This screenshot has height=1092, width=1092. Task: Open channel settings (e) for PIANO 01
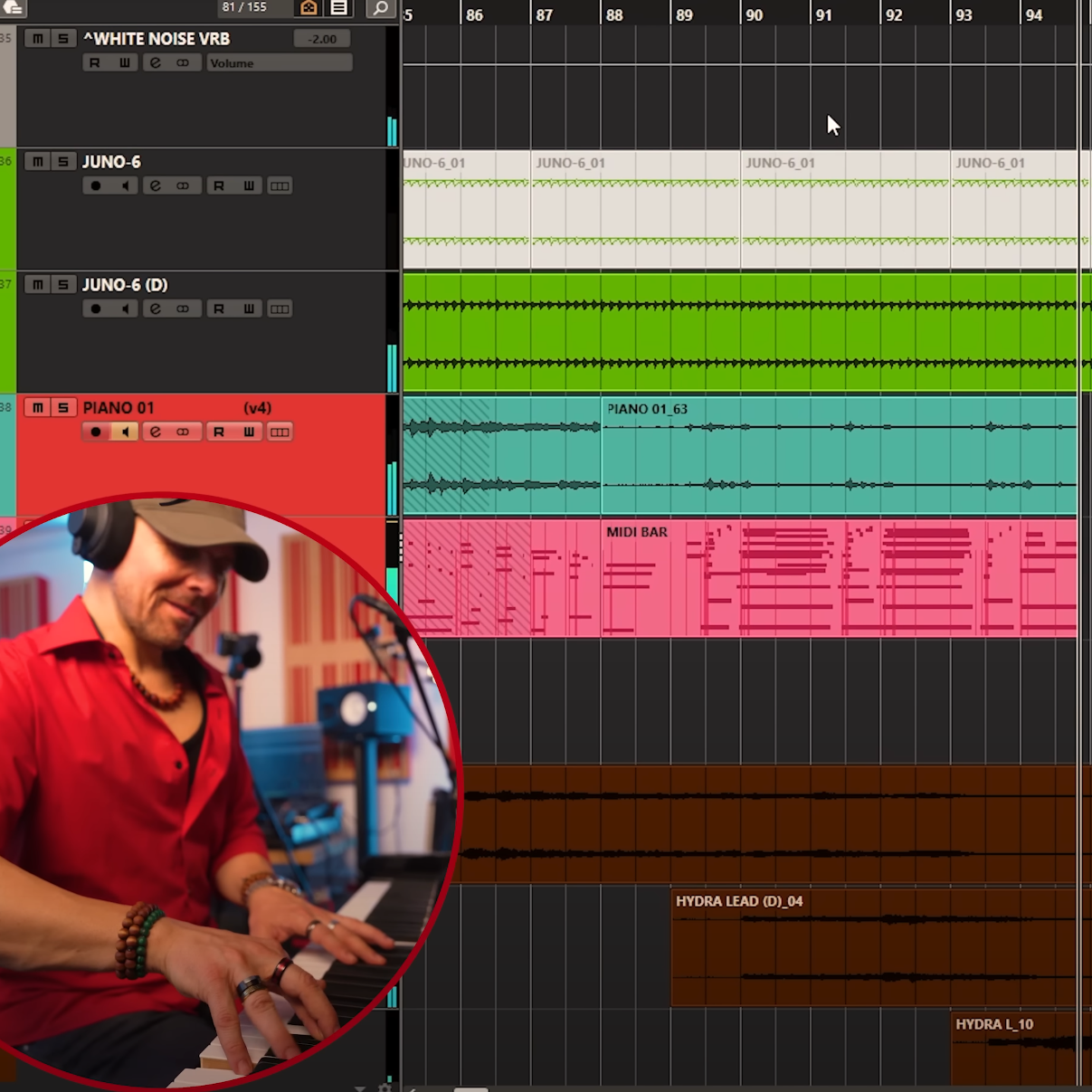[x=156, y=432]
